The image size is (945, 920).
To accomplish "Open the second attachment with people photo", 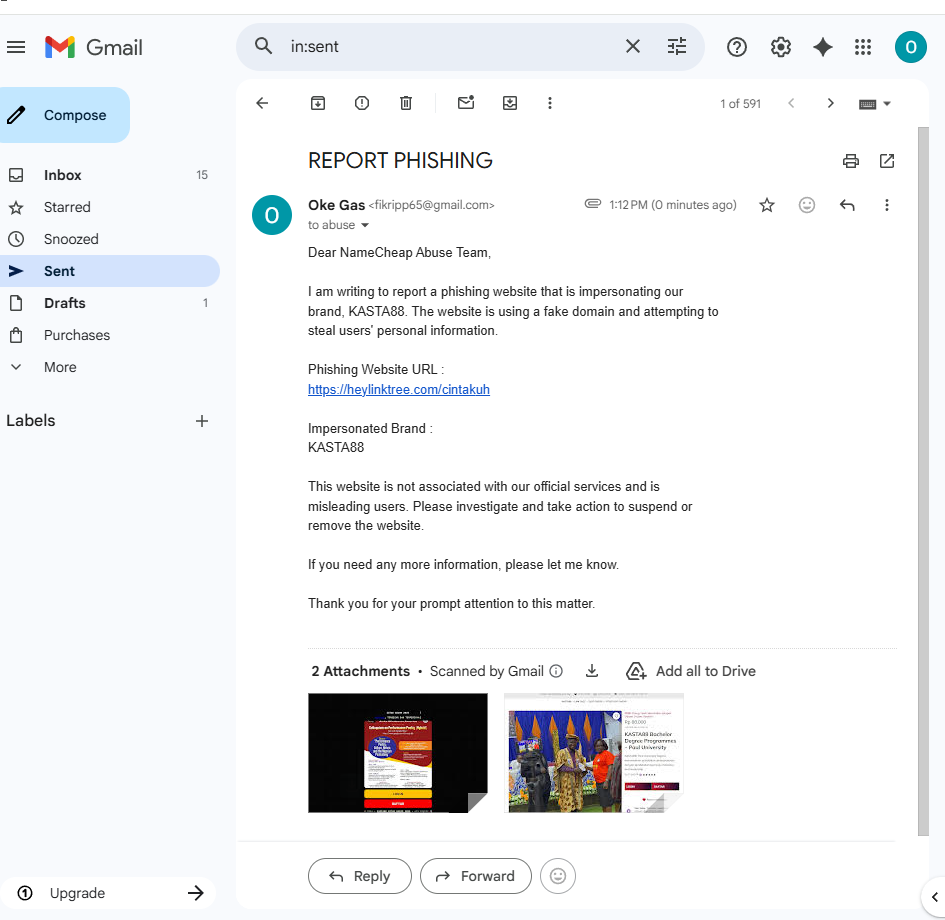I will click(x=594, y=753).
